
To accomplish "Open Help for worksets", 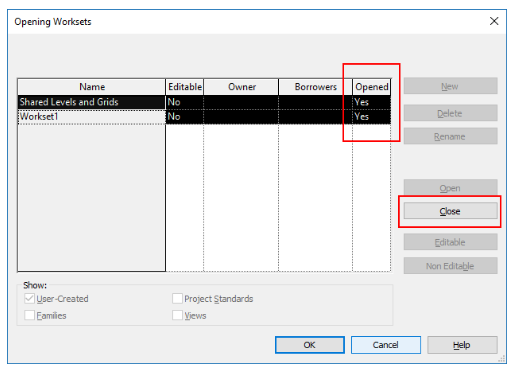I will click(x=462, y=345).
